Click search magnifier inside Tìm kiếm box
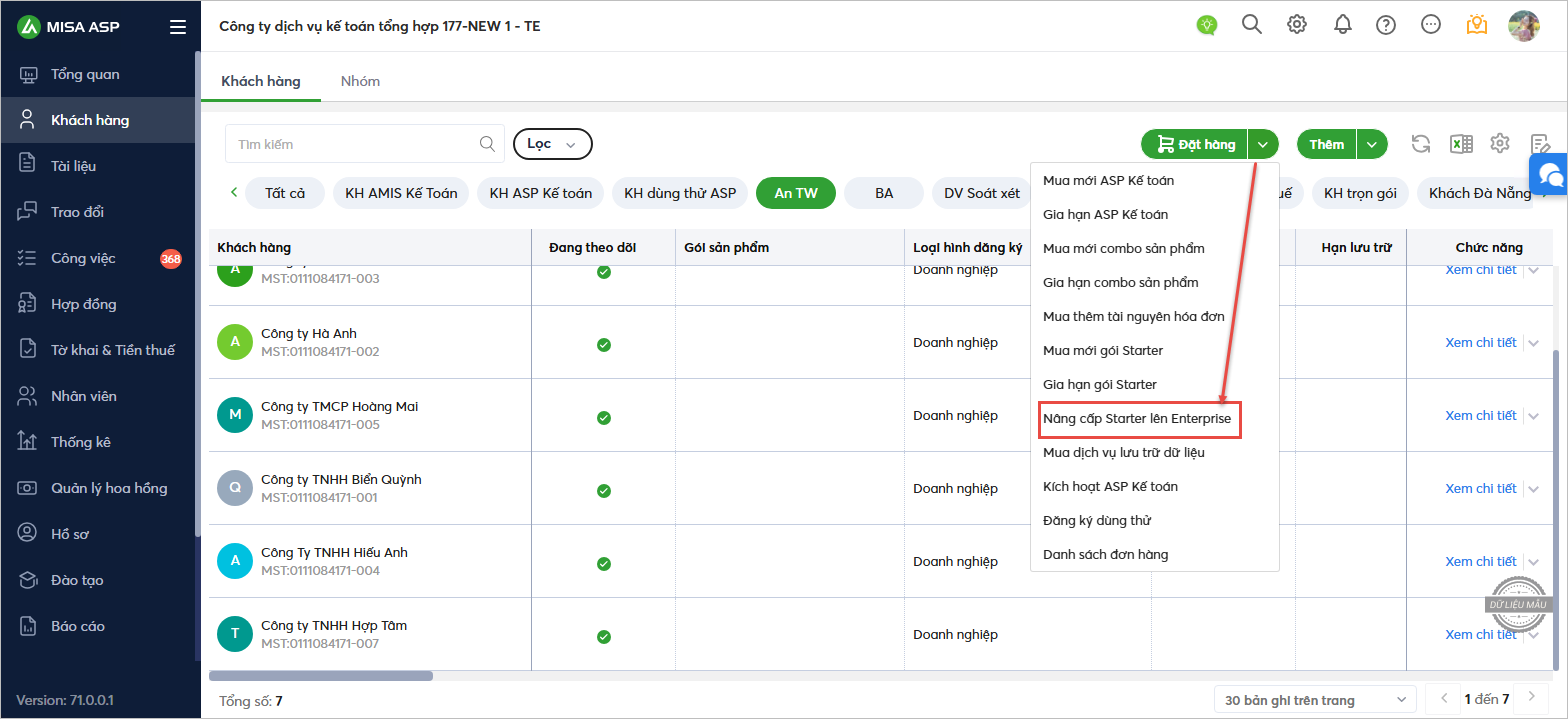This screenshot has height=719, width=1568. [487, 144]
